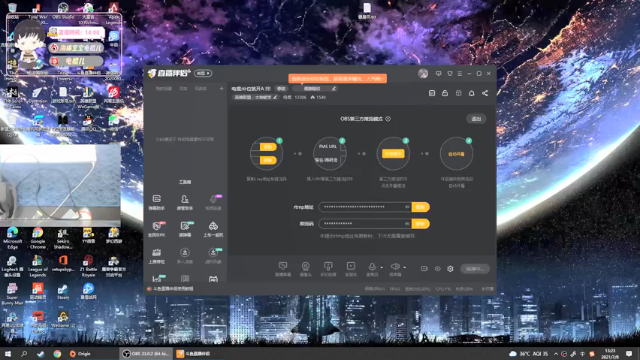Viewport: 640px width, 360px height.
Task: Open the crown-shaped toolbox tool
Action: pyautogui.click(x=156, y=256)
